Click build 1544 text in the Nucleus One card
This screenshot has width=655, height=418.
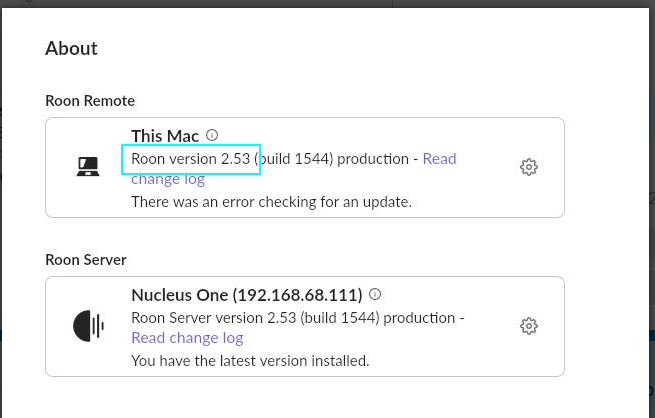[340, 318]
